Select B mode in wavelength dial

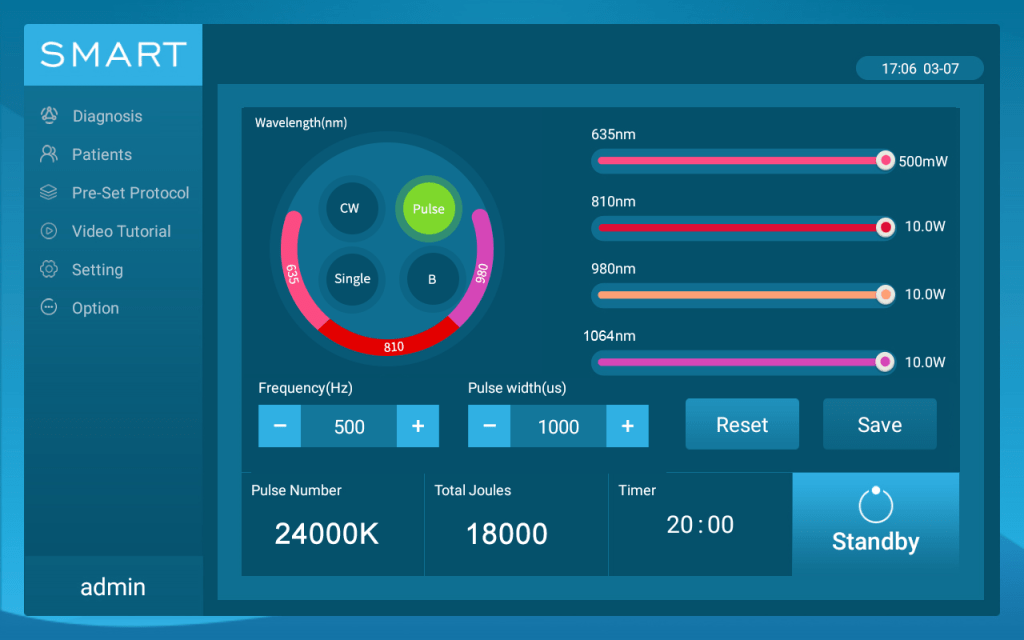click(x=432, y=279)
